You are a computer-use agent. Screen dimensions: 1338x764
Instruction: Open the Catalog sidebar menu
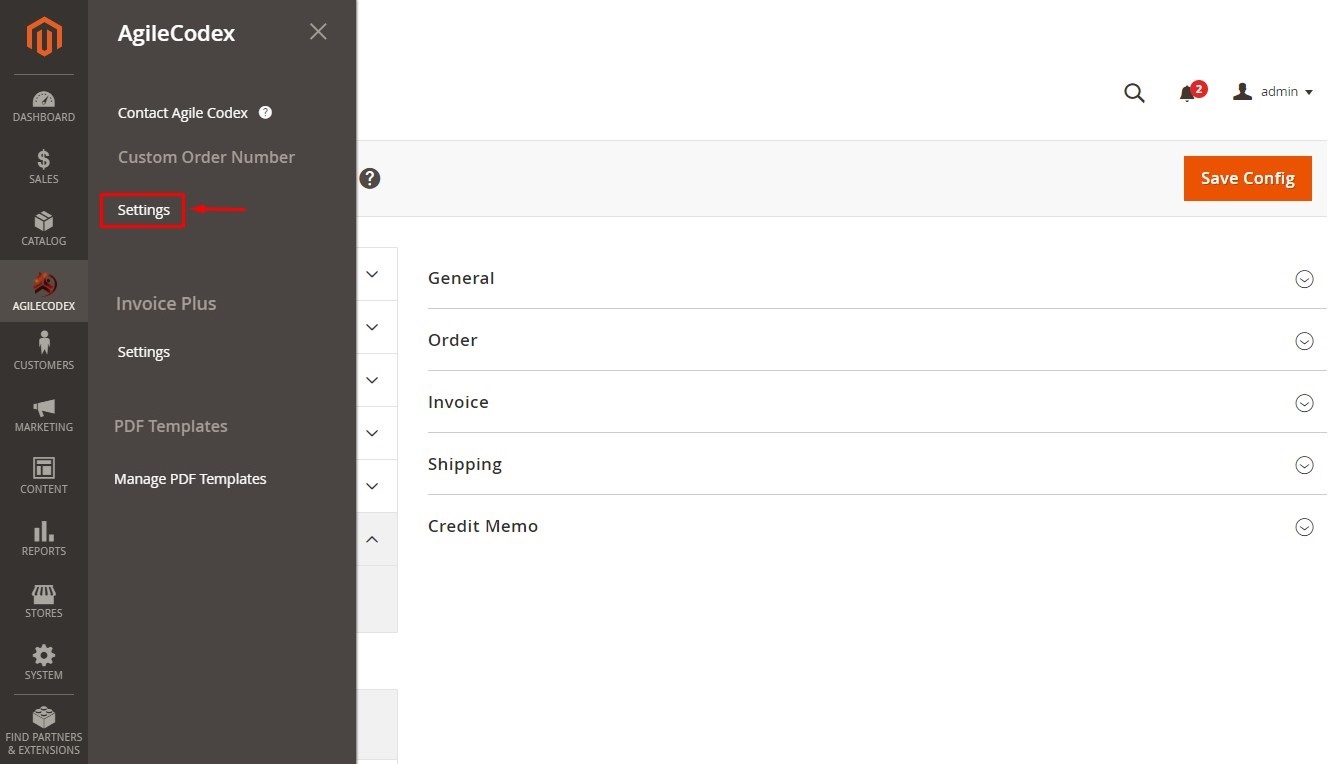point(44,230)
